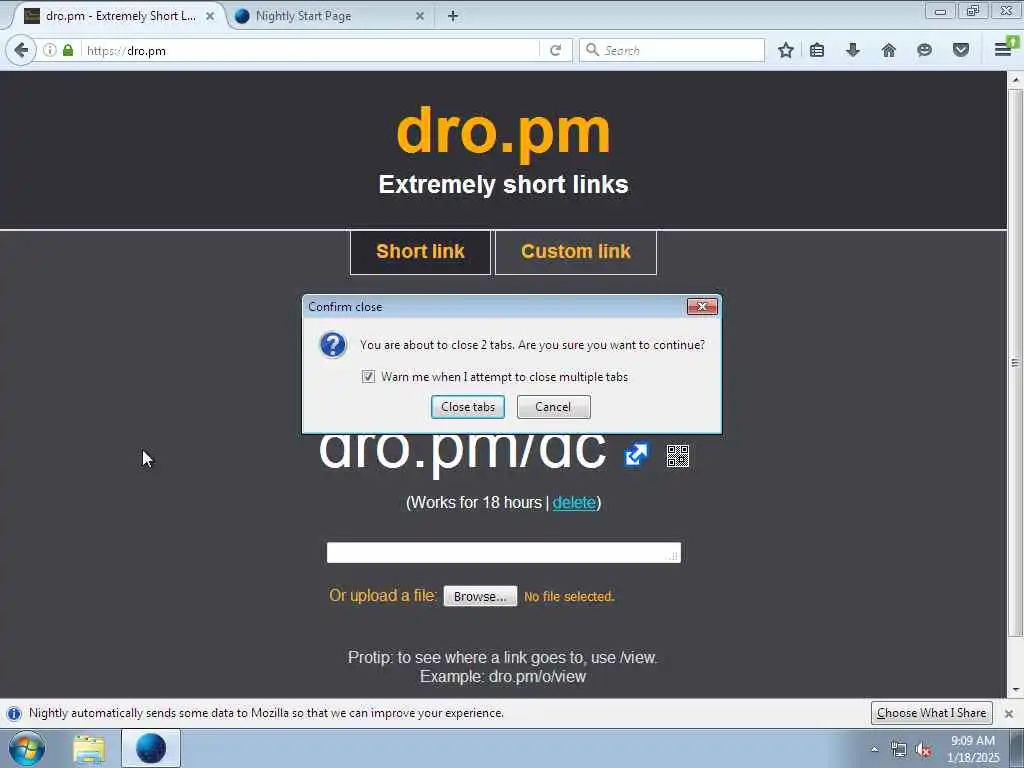Close the dro.pm tab
1024x768 pixels.
point(210,16)
